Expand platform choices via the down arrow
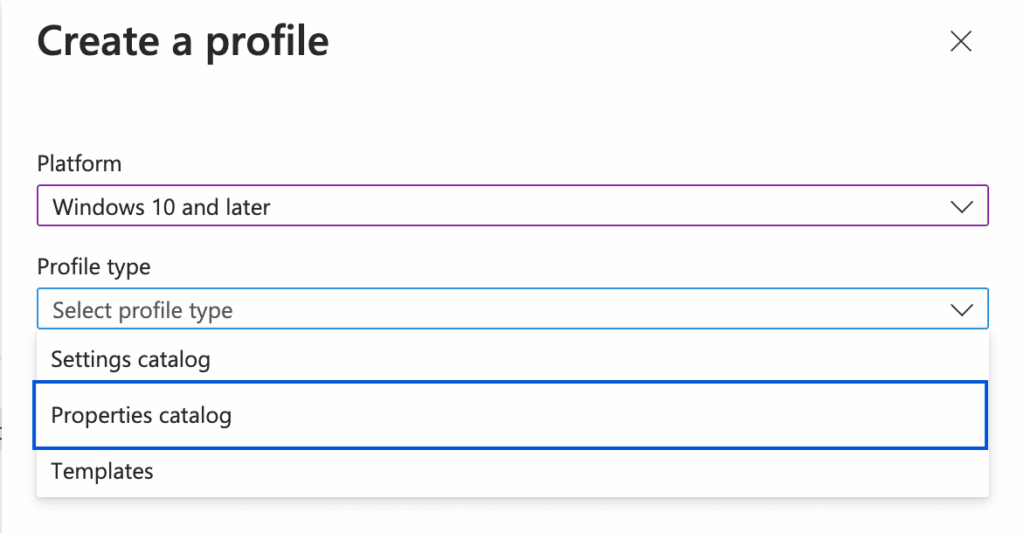1024x533 pixels. (962, 208)
